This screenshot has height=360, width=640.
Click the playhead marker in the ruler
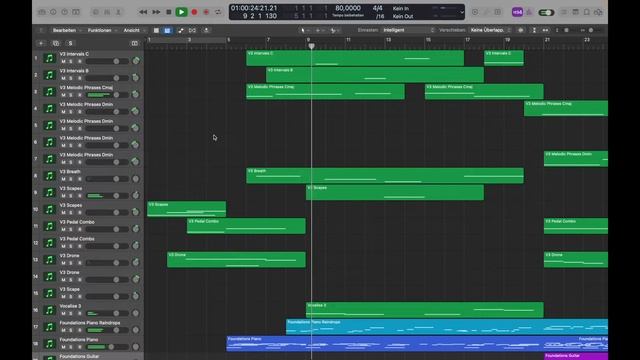click(x=311, y=46)
